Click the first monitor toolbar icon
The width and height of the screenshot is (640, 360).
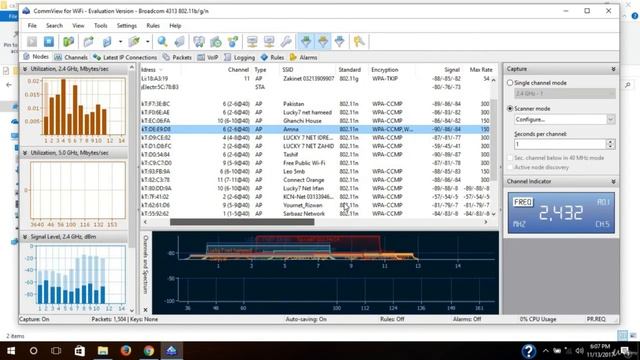tap(252, 41)
